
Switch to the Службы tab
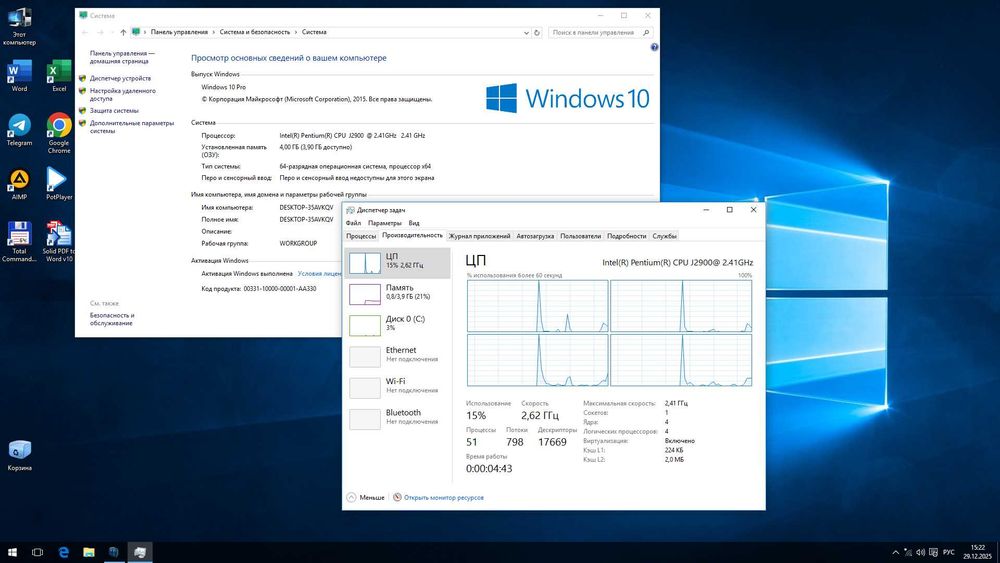pos(664,236)
